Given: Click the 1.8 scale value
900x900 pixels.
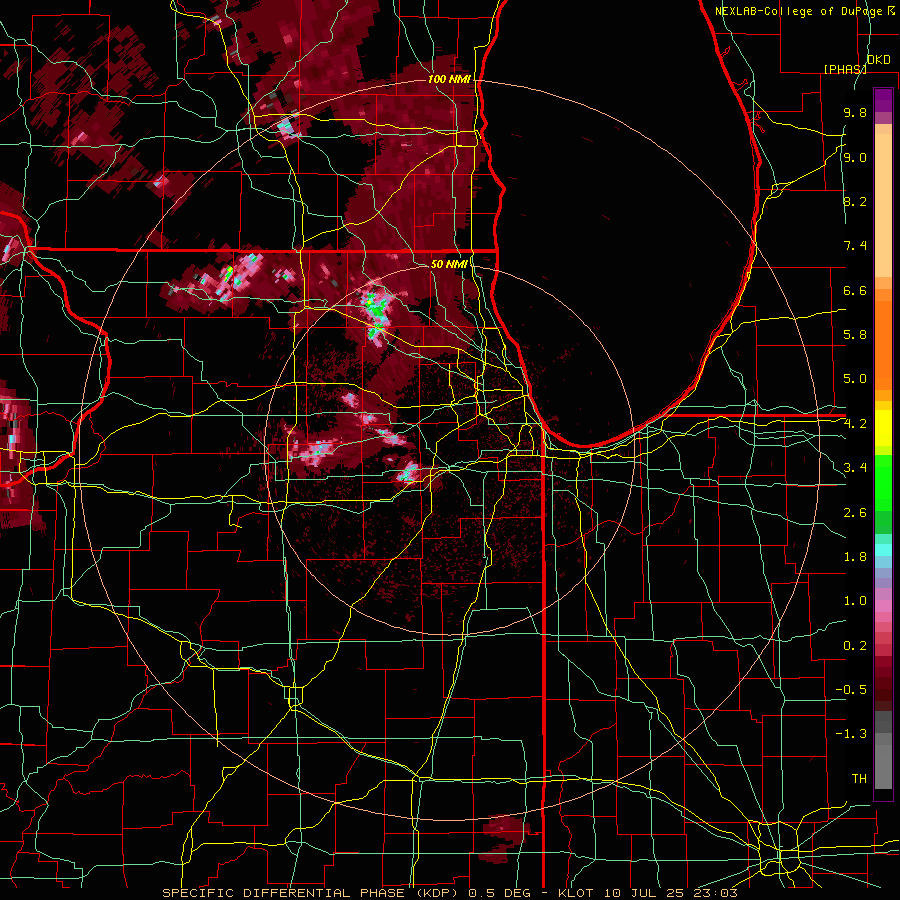Looking at the screenshot, I should tap(855, 557).
